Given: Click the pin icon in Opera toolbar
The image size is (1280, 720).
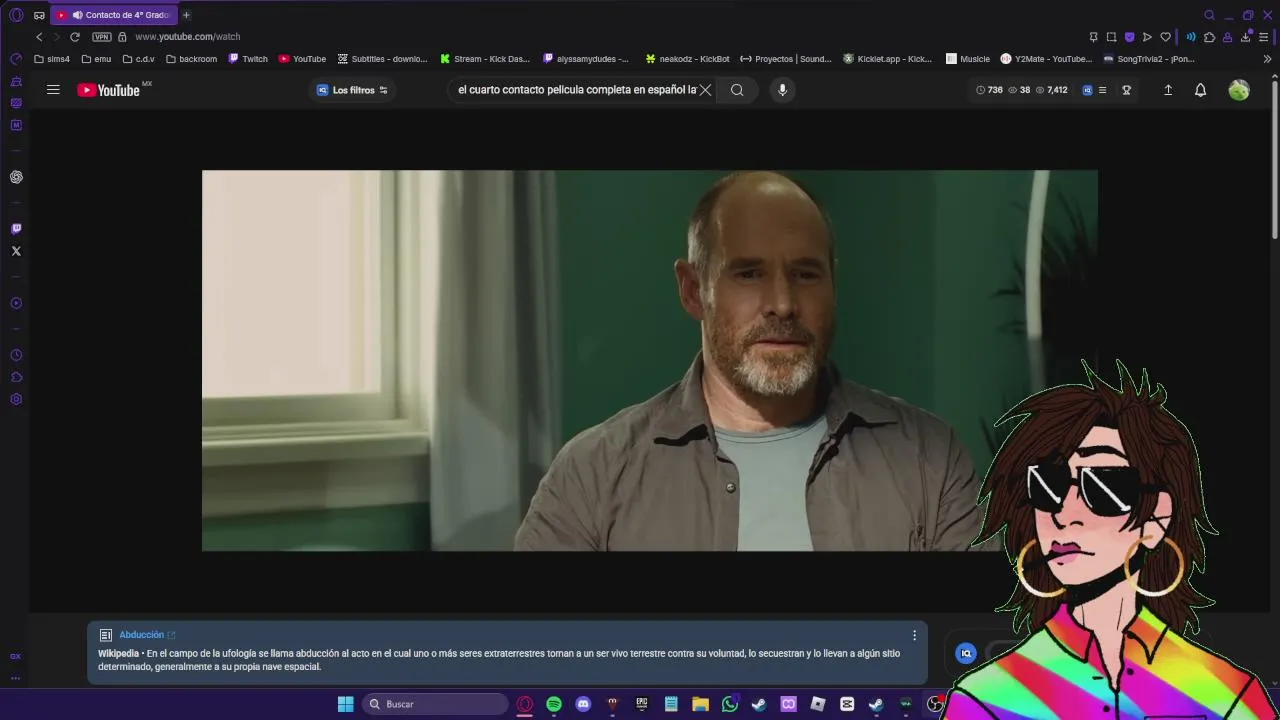Looking at the screenshot, I should click(1093, 37).
